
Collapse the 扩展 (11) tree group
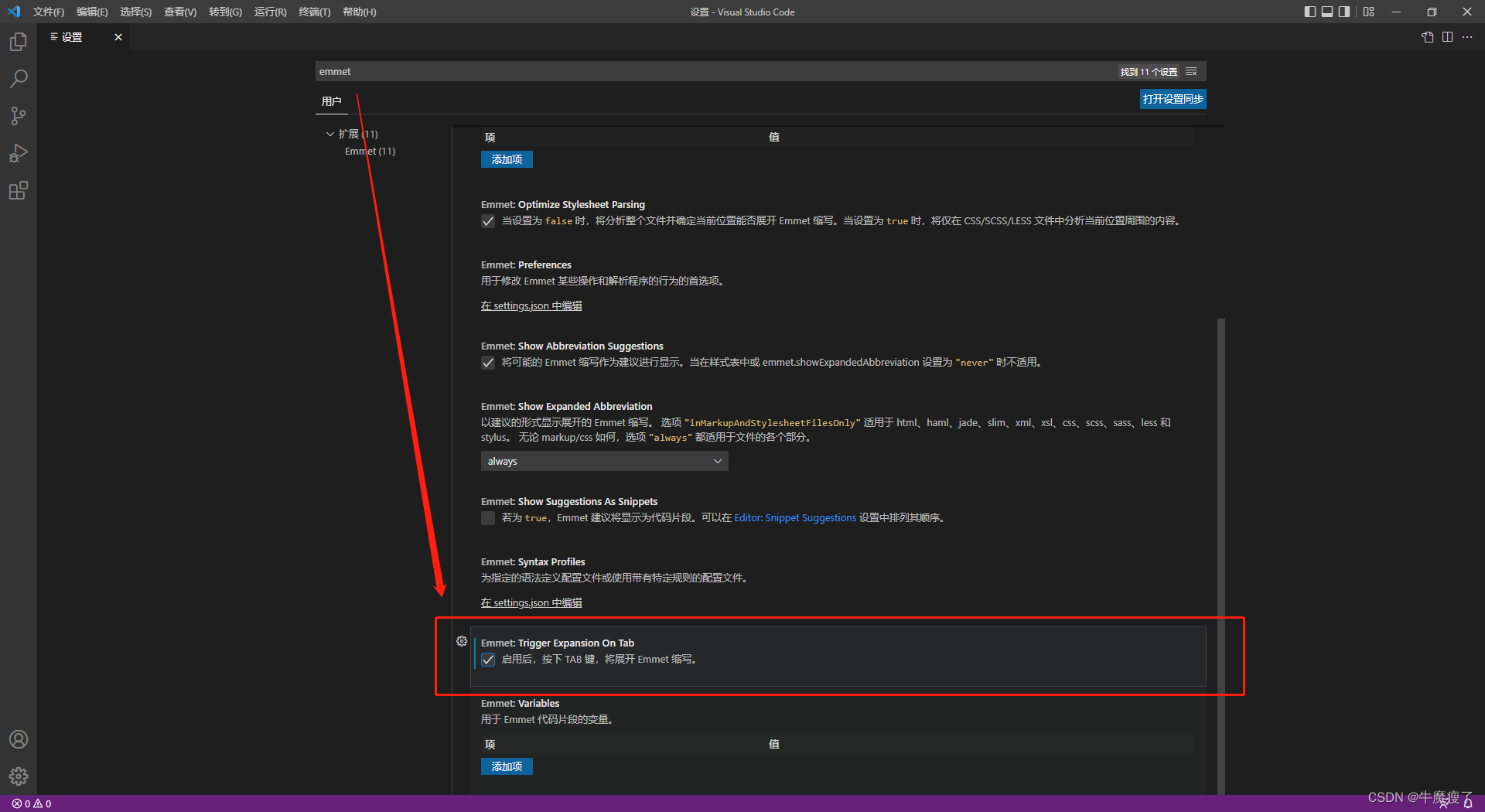point(330,134)
